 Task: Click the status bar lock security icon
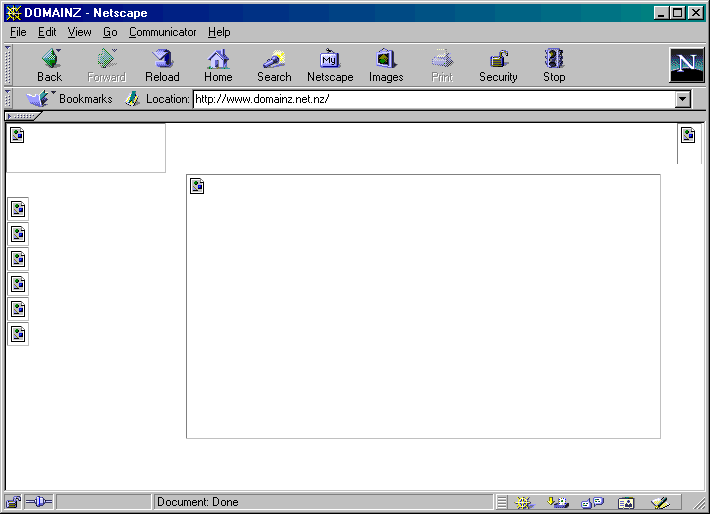(13, 502)
